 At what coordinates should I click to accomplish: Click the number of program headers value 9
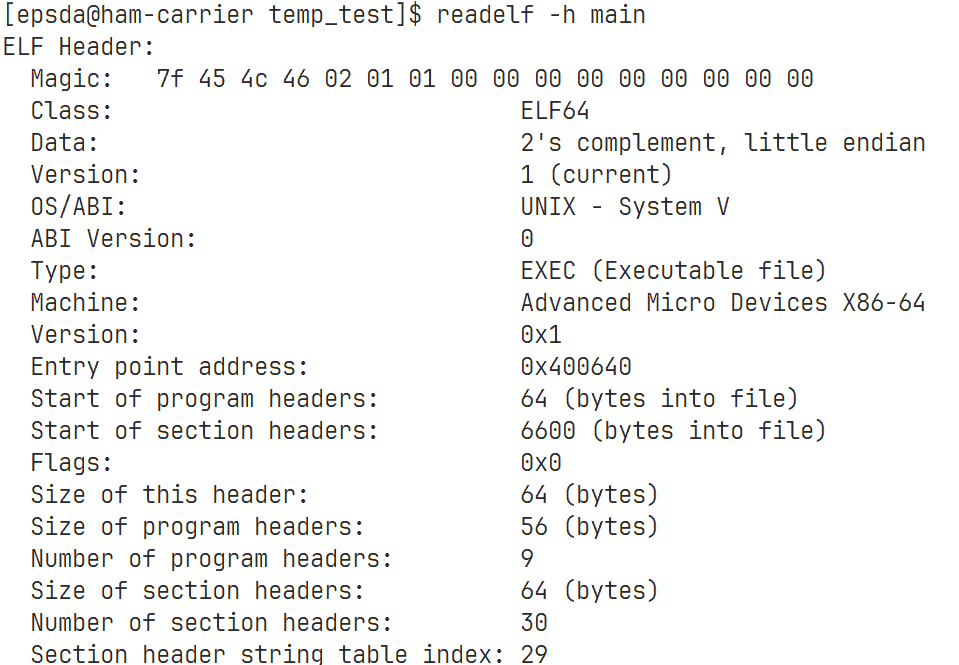527,558
